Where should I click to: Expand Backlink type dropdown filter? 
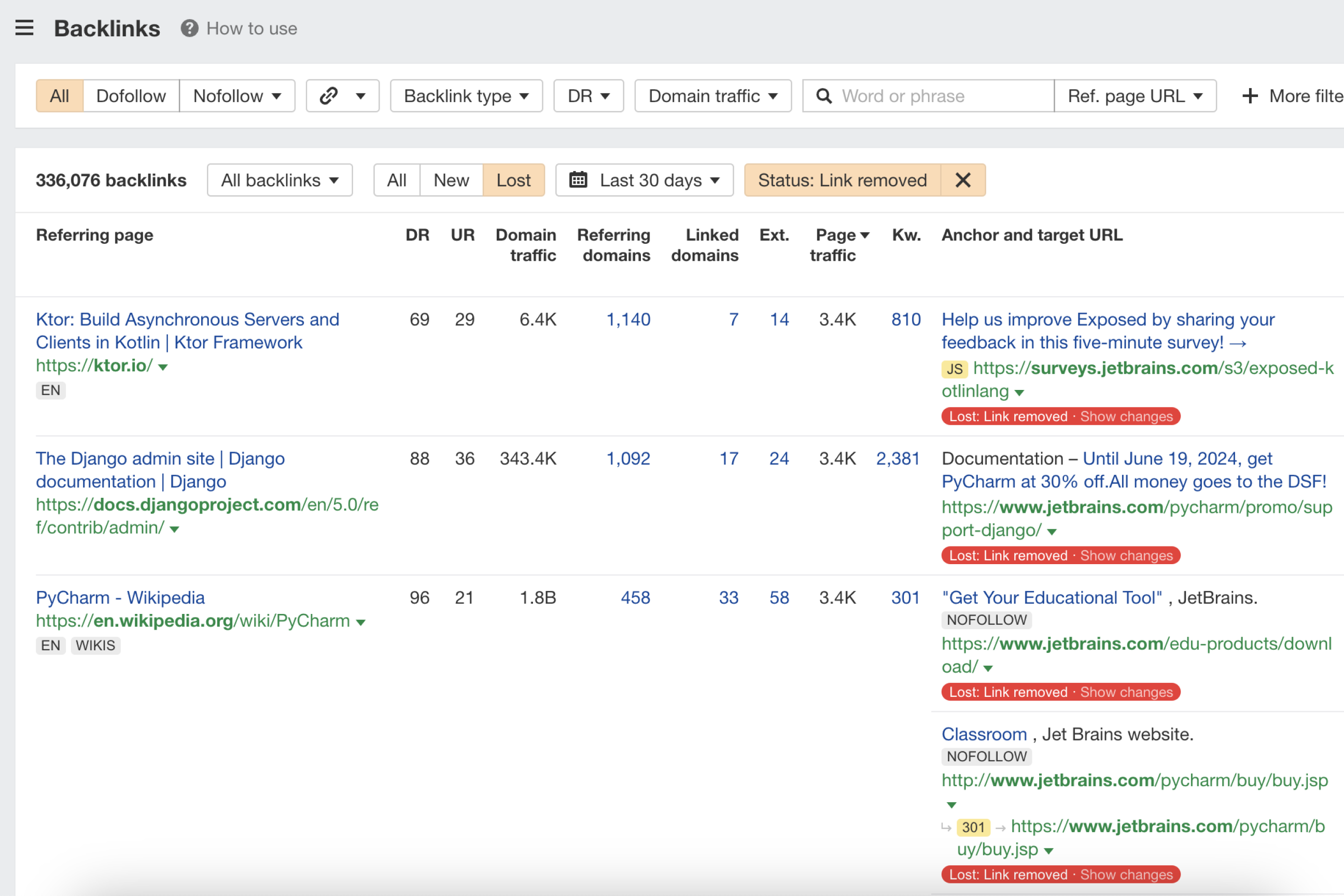[x=467, y=96]
